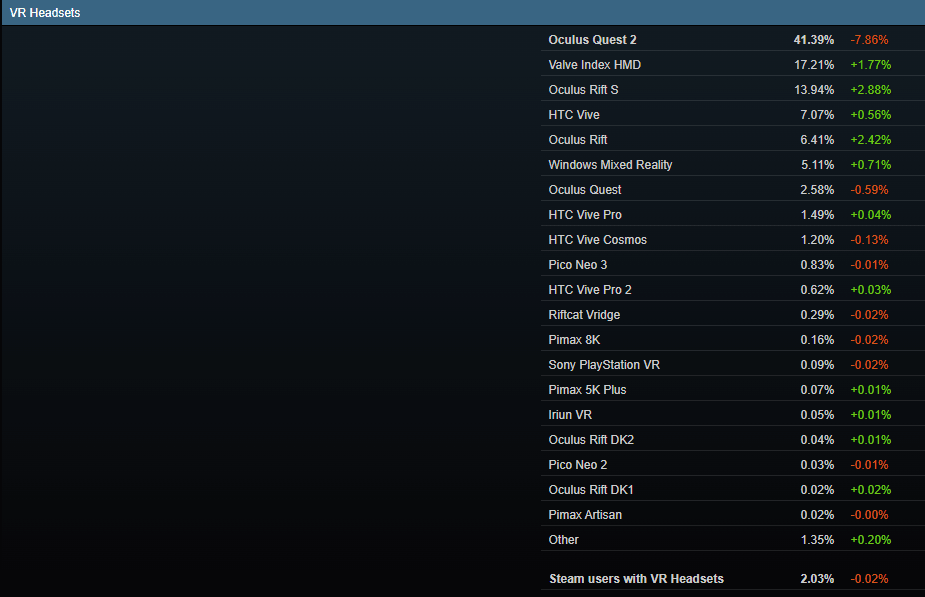The width and height of the screenshot is (925, 597).
Task: Click the 1.20% share value
Action: (x=817, y=240)
